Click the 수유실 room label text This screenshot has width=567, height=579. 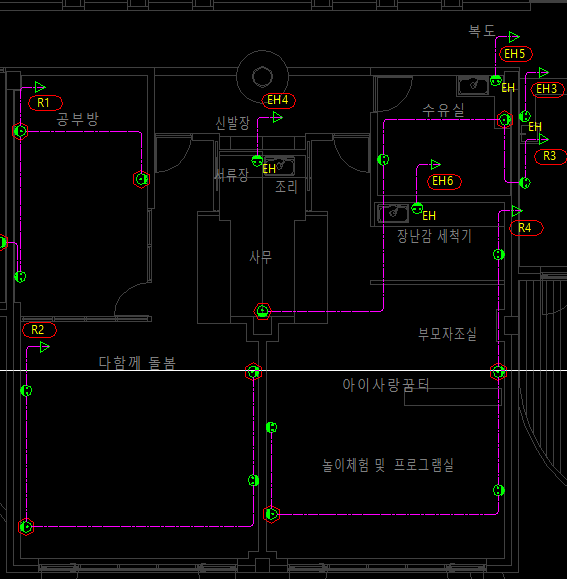[443, 110]
